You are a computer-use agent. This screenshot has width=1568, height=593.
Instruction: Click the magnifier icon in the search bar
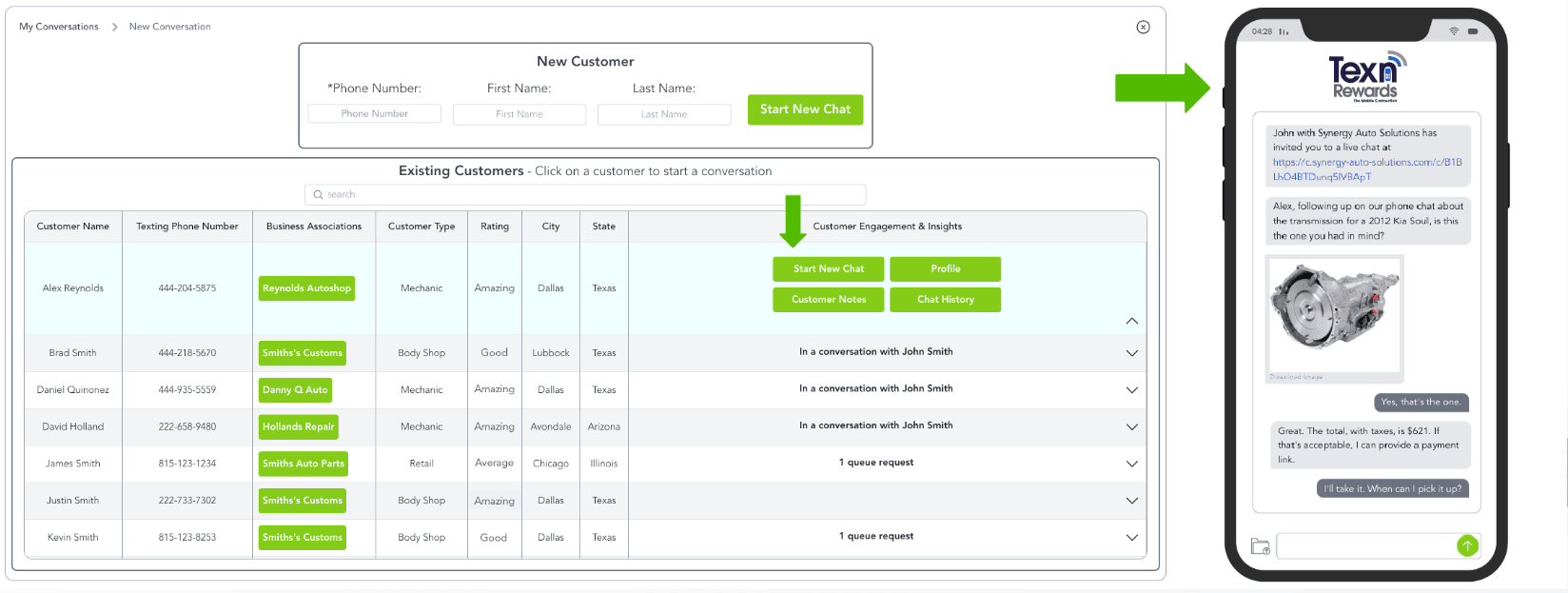[318, 194]
